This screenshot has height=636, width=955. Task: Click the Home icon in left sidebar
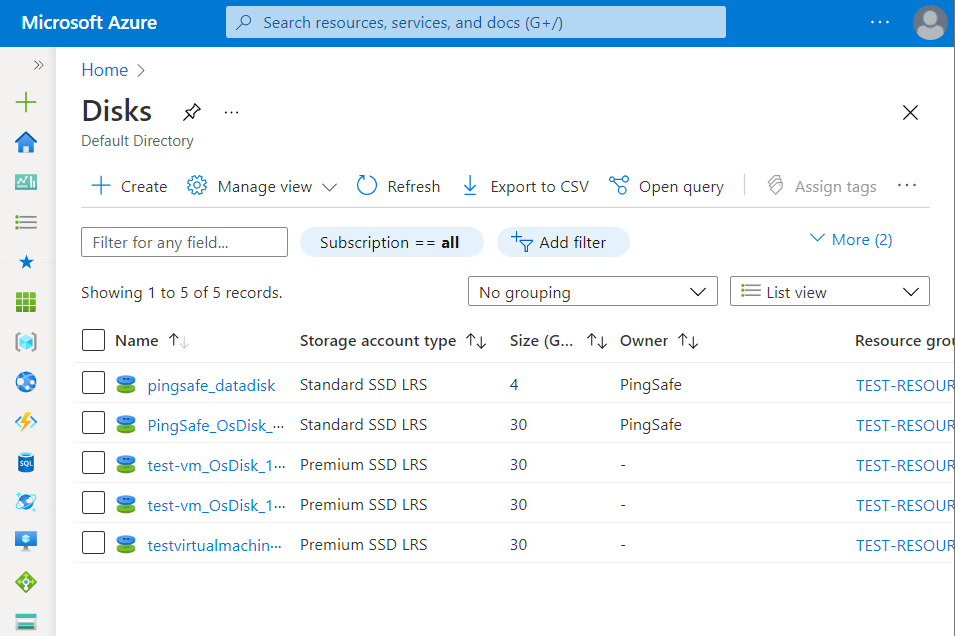tap(26, 142)
